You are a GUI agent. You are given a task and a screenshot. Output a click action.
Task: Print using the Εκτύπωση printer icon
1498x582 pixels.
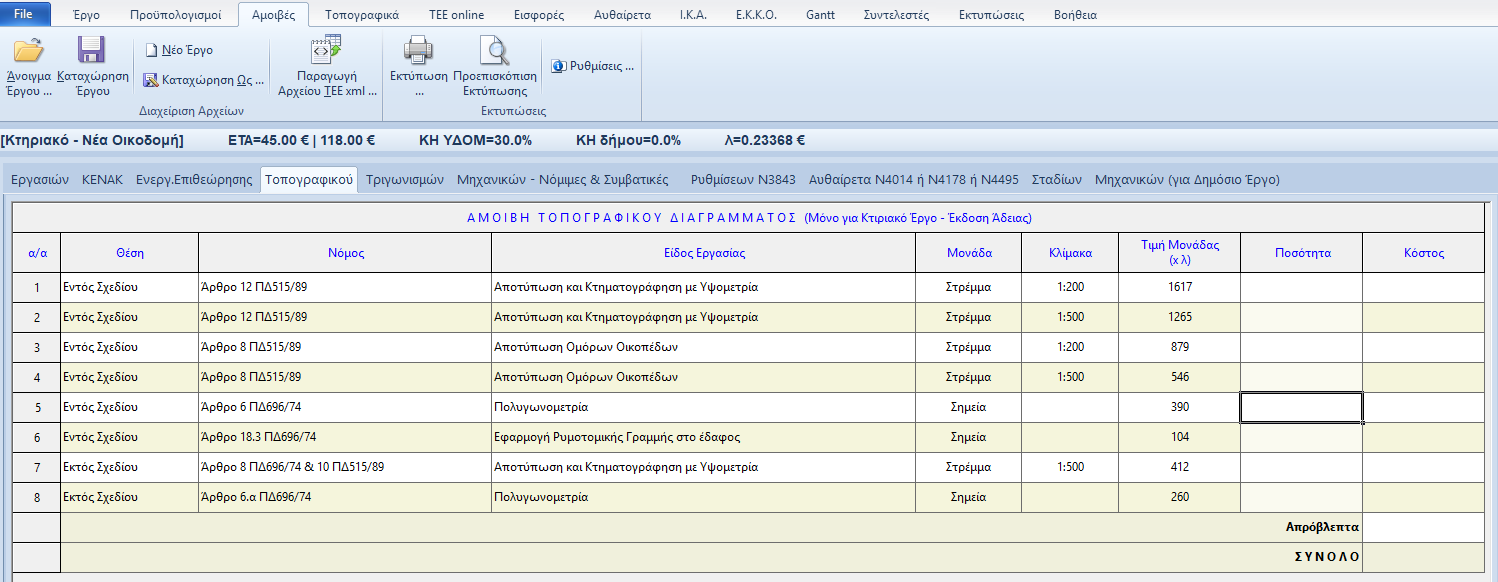417,50
